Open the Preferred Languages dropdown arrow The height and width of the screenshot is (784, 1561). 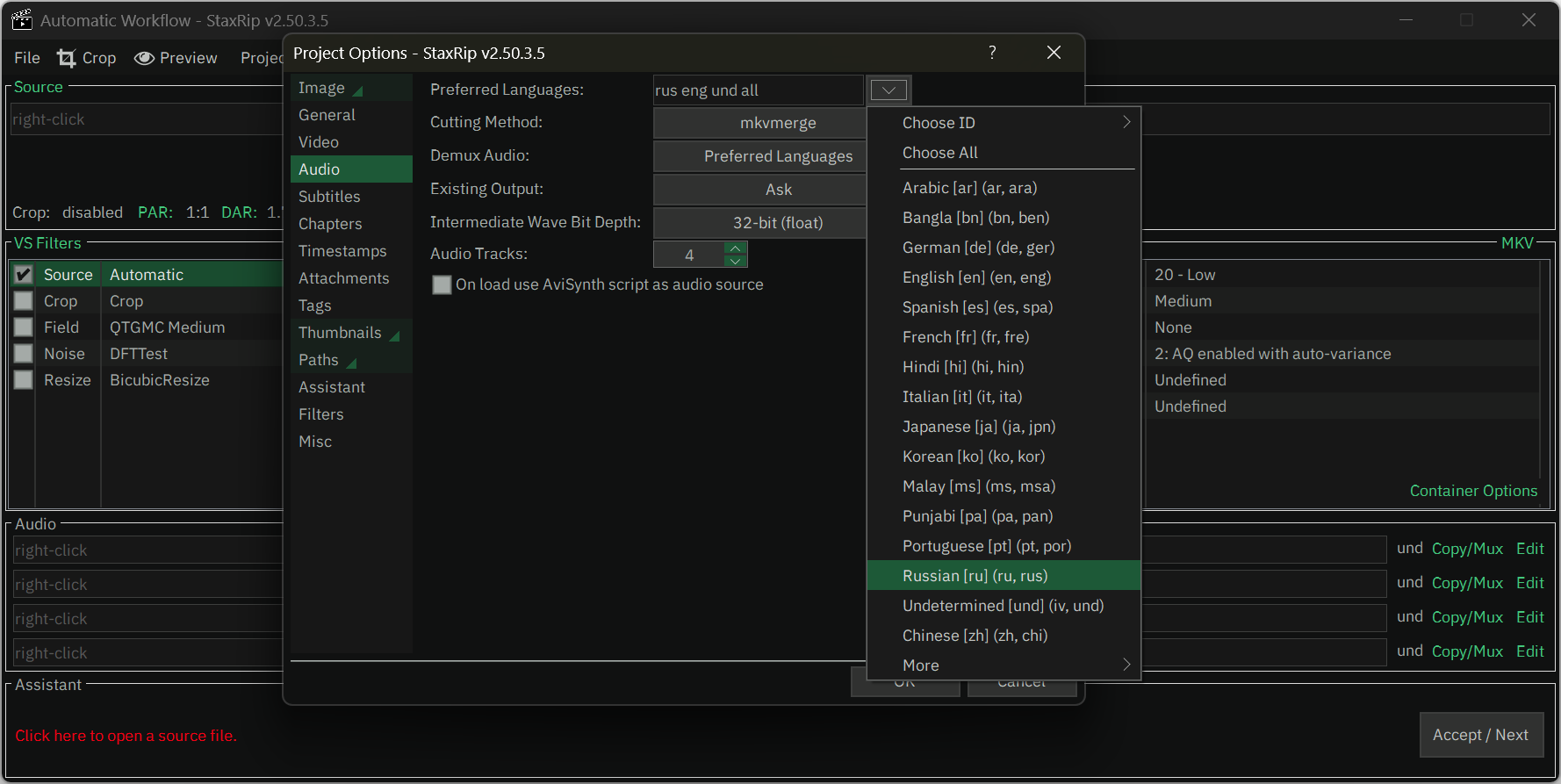point(888,90)
